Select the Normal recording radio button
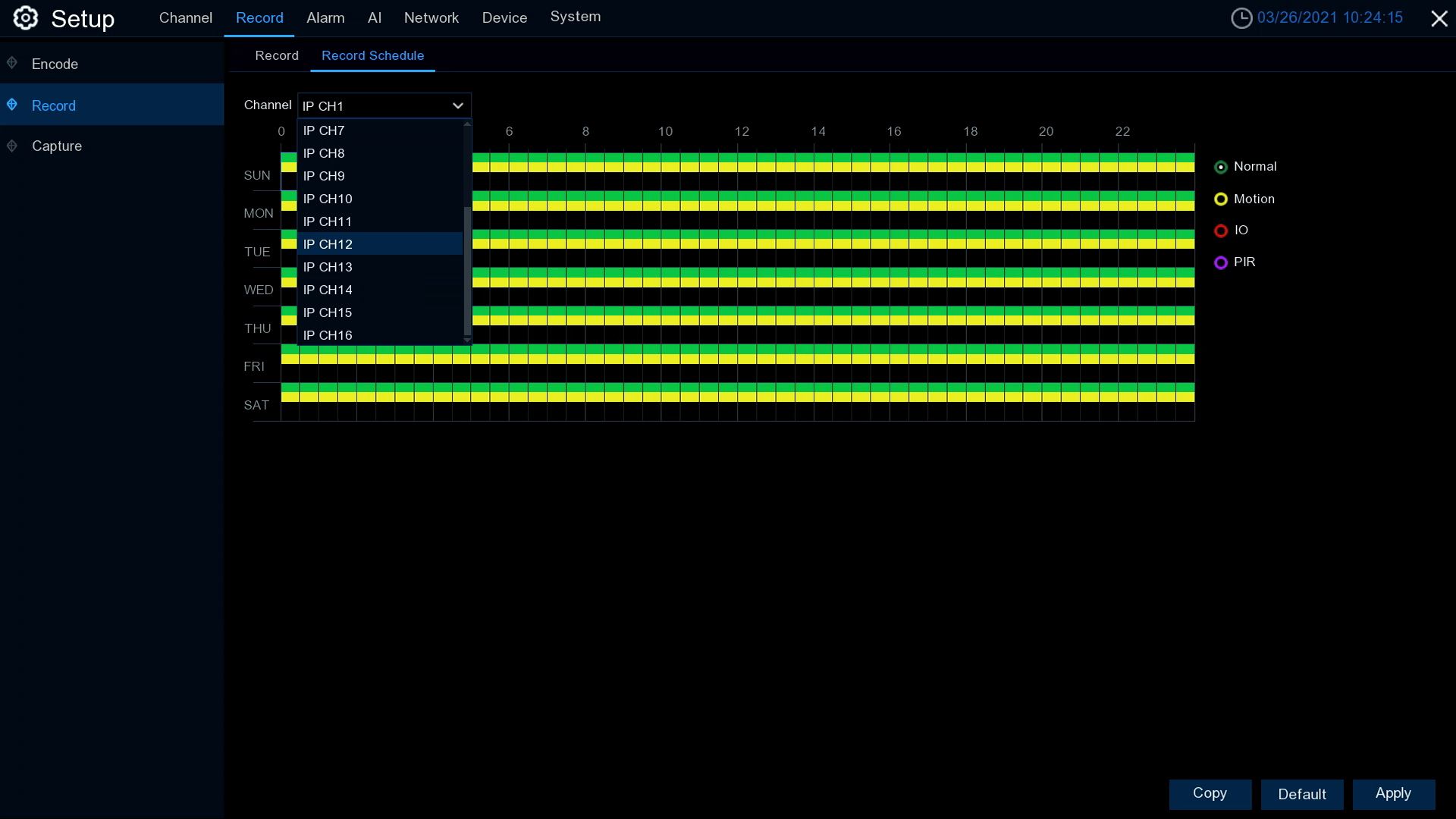 (1221, 167)
